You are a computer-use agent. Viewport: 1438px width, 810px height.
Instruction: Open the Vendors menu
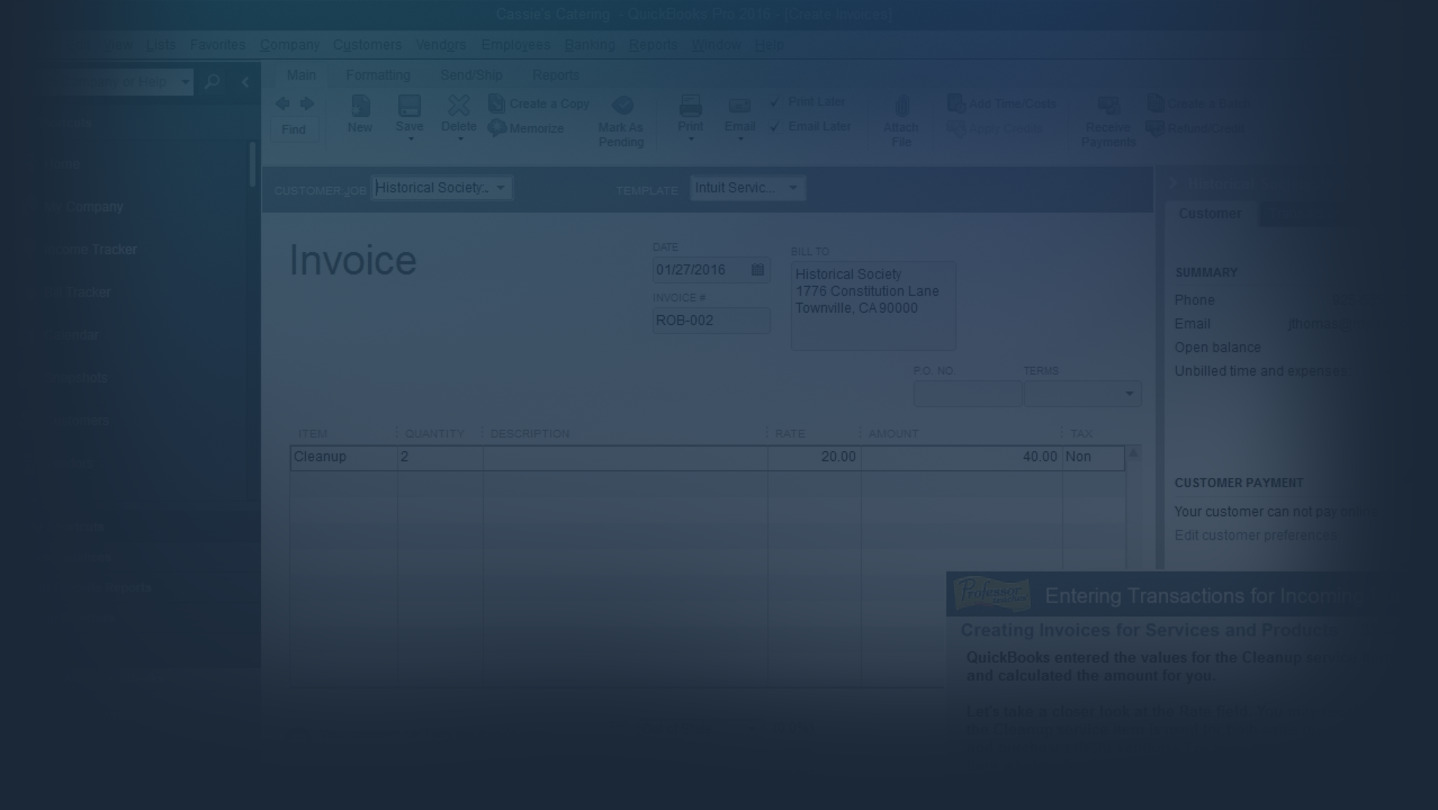[x=441, y=45]
